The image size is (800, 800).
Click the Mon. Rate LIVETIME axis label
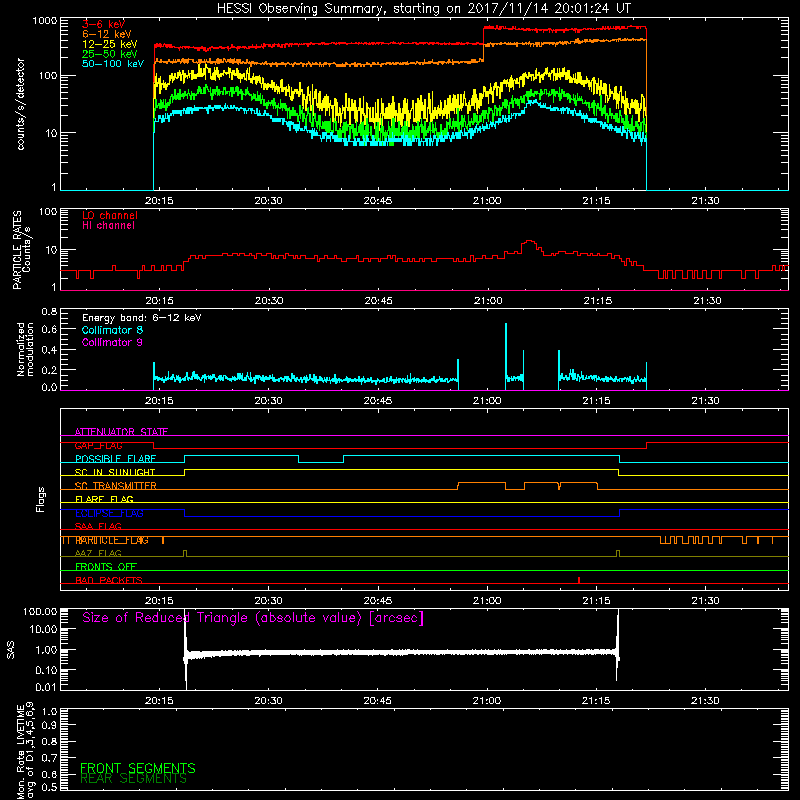pos(25,751)
